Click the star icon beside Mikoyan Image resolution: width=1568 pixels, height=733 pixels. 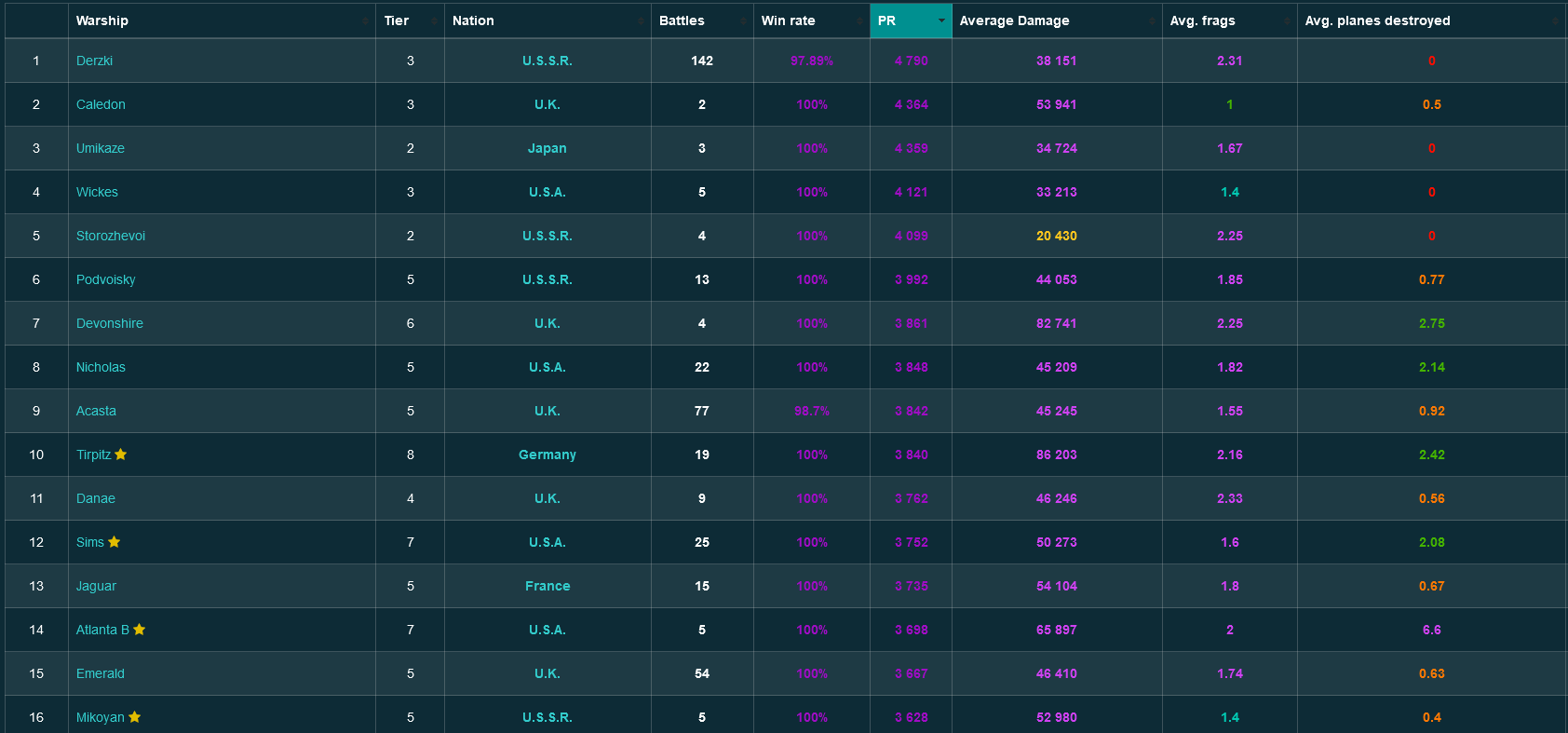click(135, 717)
